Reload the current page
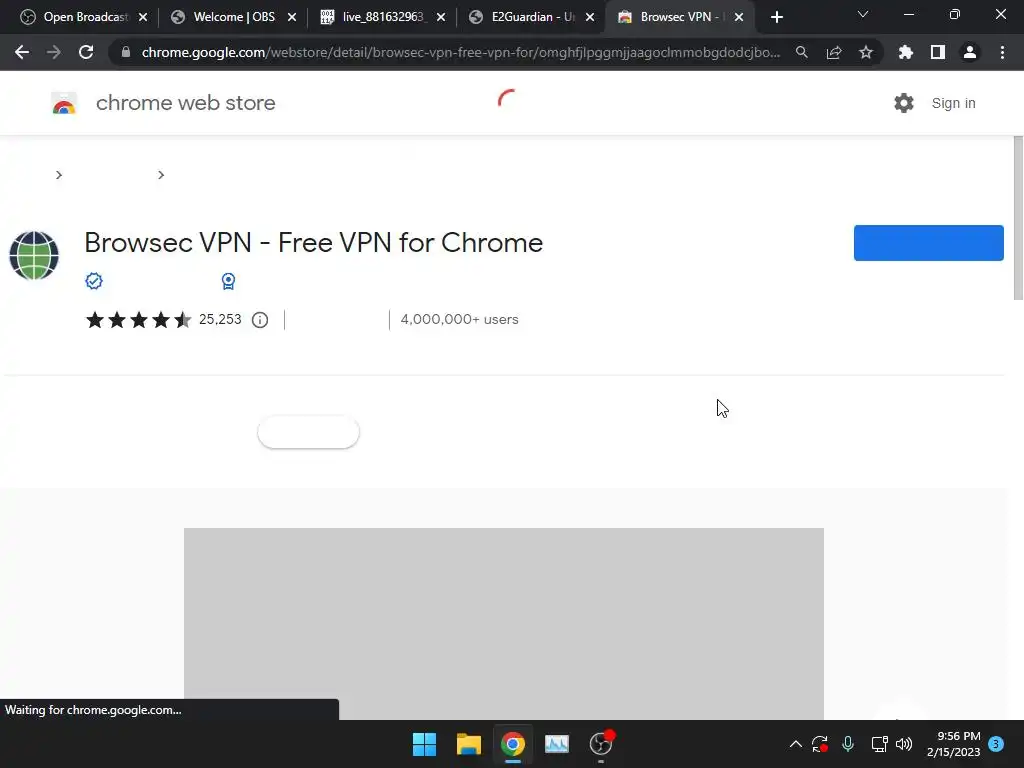The width and height of the screenshot is (1024, 768). pyautogui.click(x=86, y=52)
